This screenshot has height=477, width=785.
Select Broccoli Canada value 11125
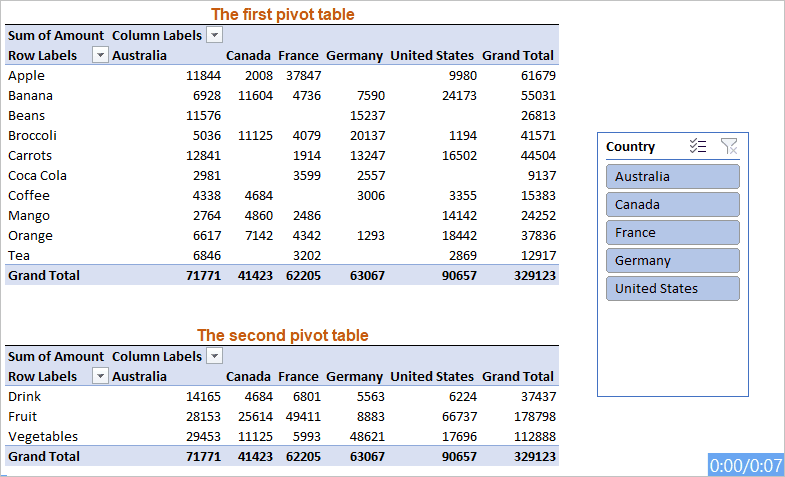click(x=255, y=136)
